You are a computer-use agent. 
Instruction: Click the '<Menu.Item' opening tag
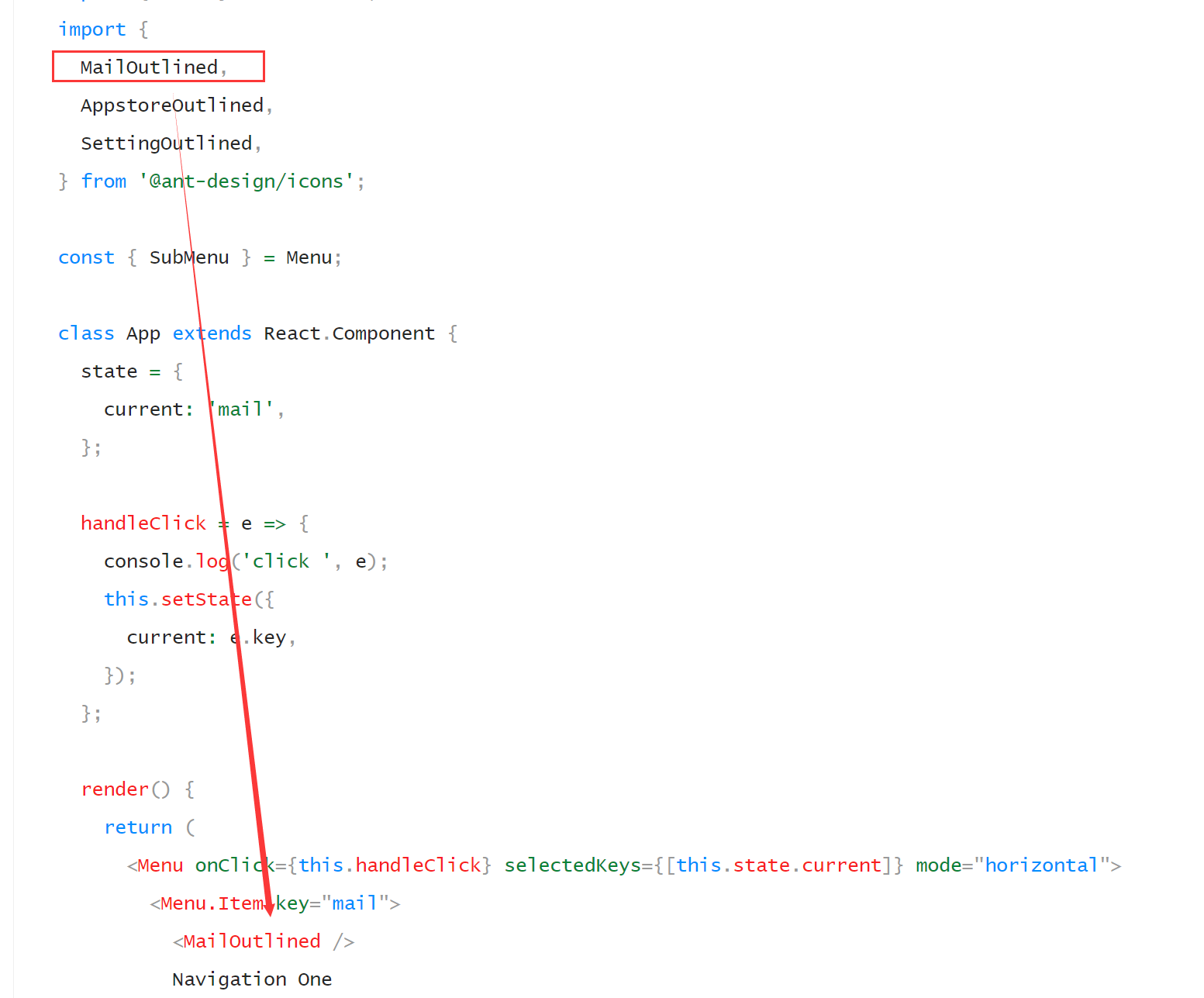[x=207, y=903]
